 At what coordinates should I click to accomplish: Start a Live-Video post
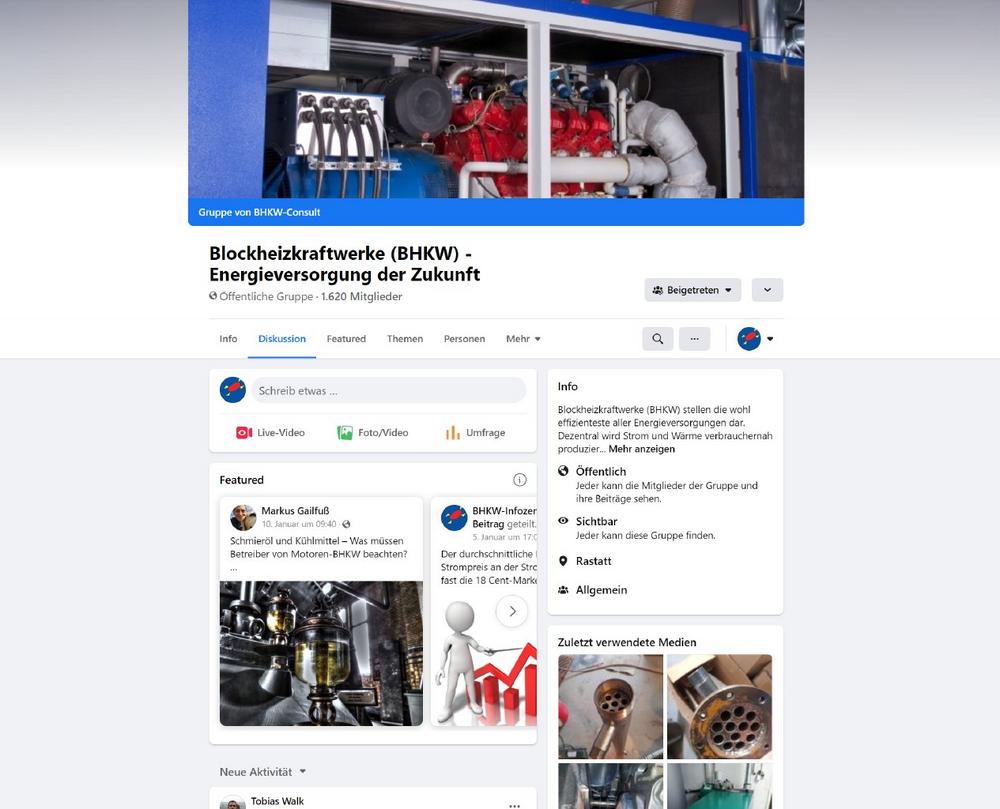coord(270,433)
